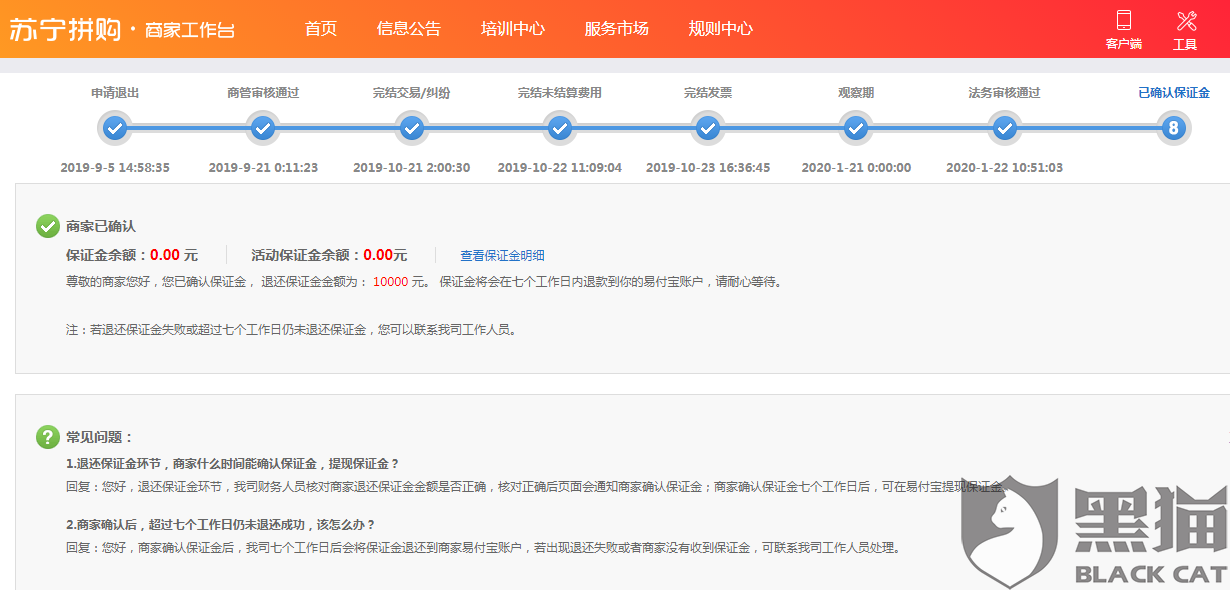Click the 保证金余额 0.00 元 value
This screenshot has height=590, width=1230.
[x=174, y=255]
